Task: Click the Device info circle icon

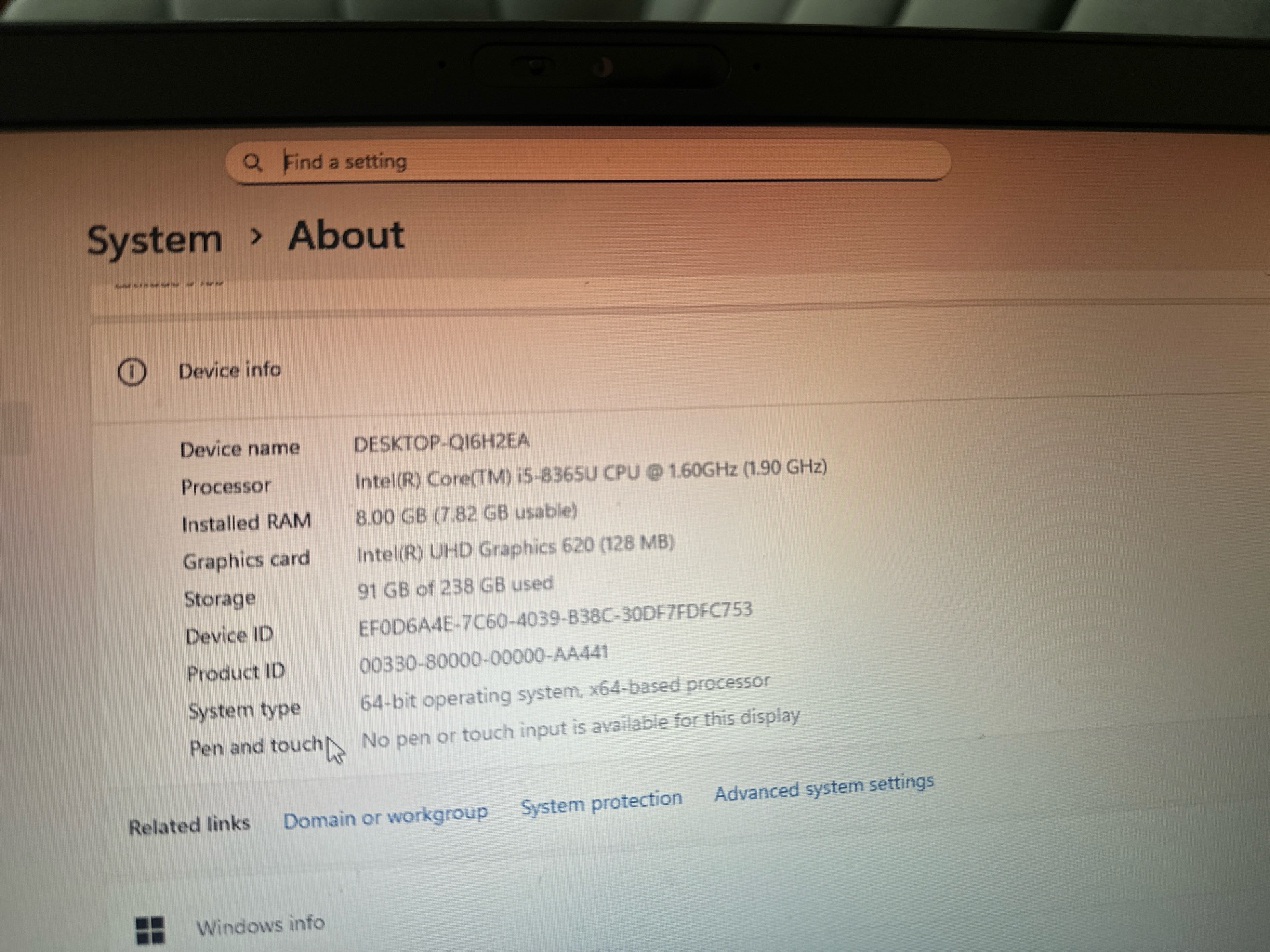Action: click(132, 372)
